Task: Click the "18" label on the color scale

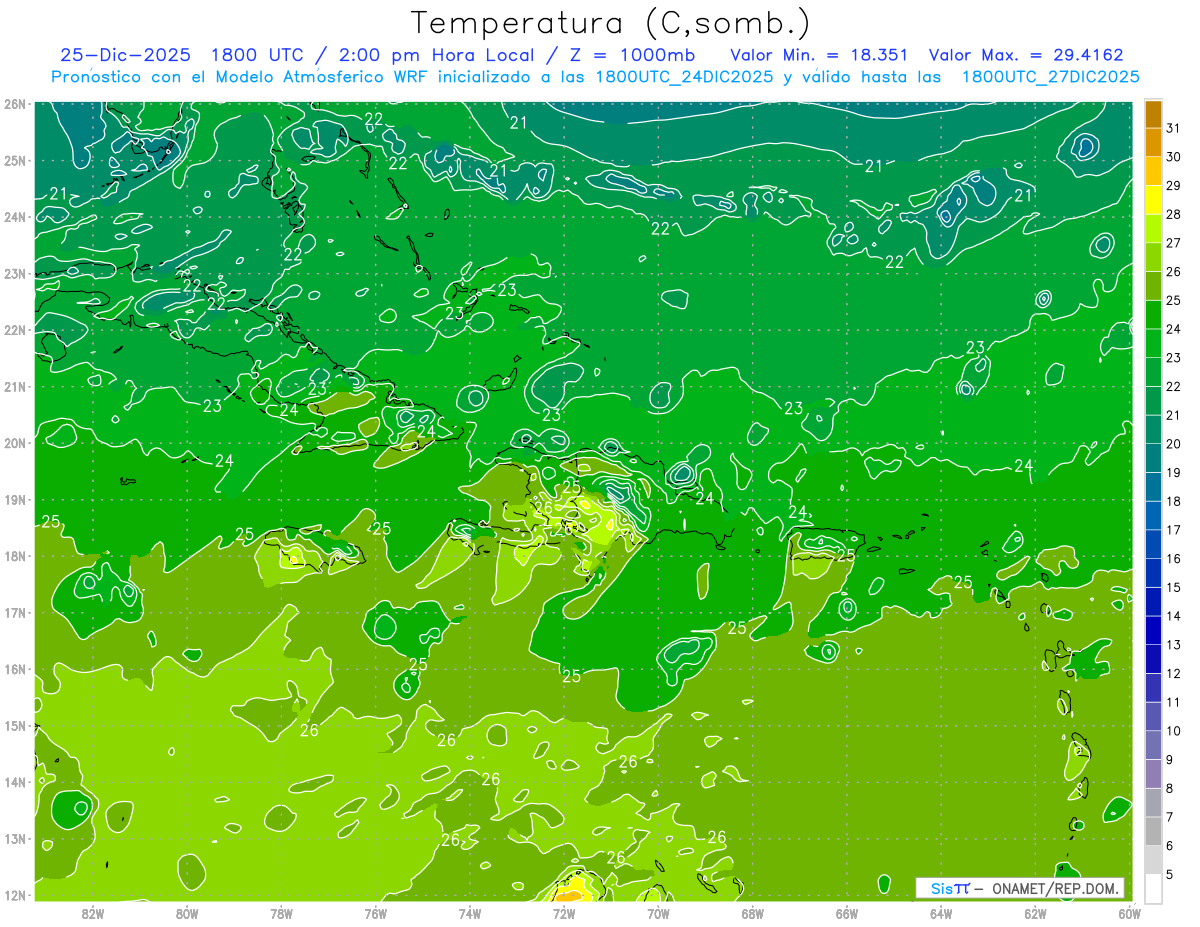Action: [1174, 501]
